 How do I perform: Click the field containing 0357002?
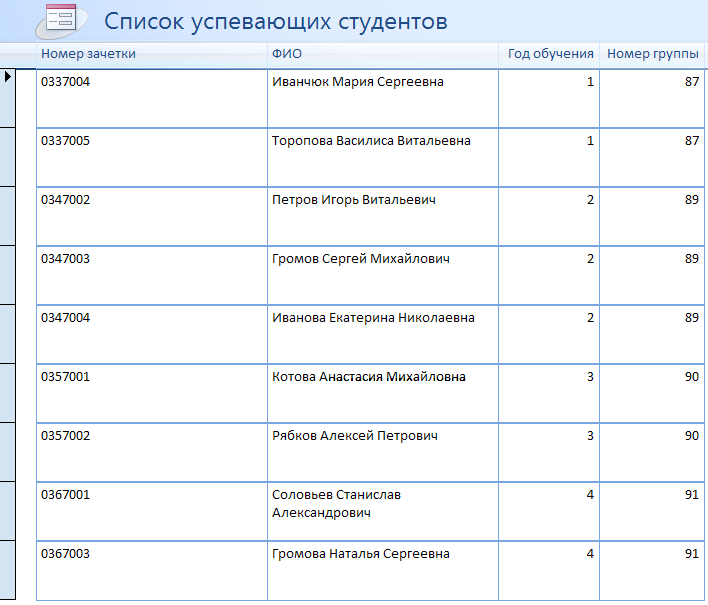pyautogui.click(x=152, y=452)
